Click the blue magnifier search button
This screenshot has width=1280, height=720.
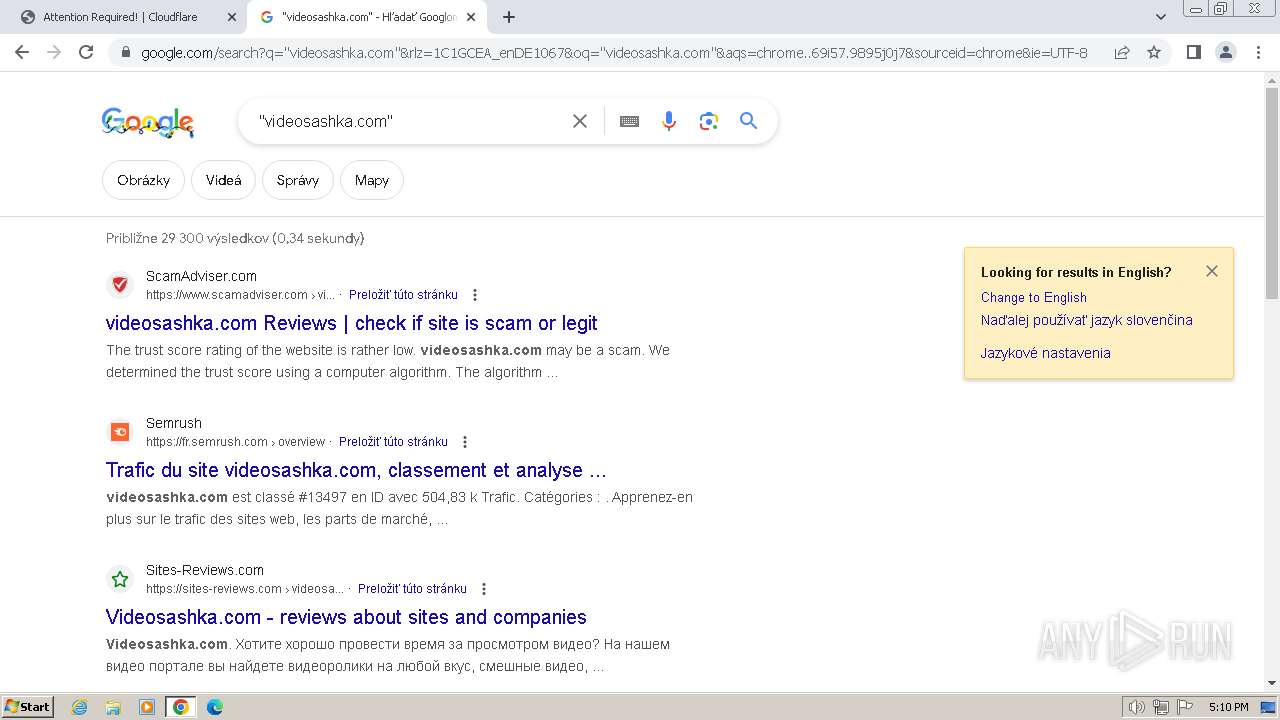click(748, 121)
